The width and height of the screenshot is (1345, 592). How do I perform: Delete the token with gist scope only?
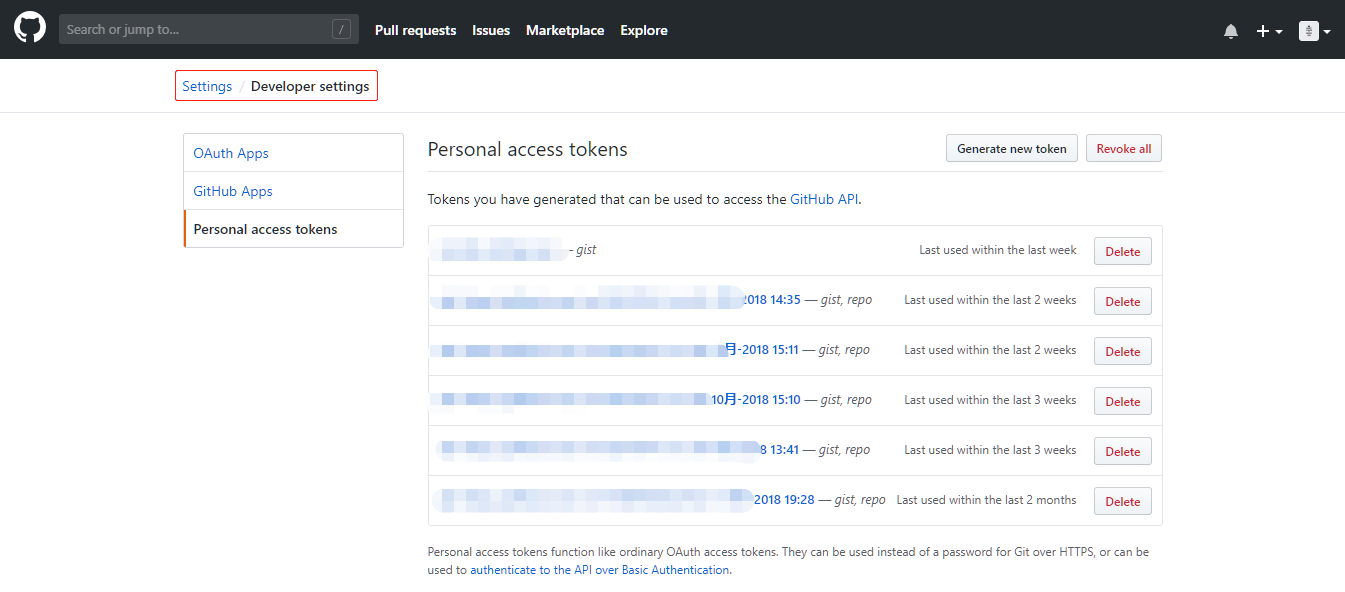(1122, 251)
